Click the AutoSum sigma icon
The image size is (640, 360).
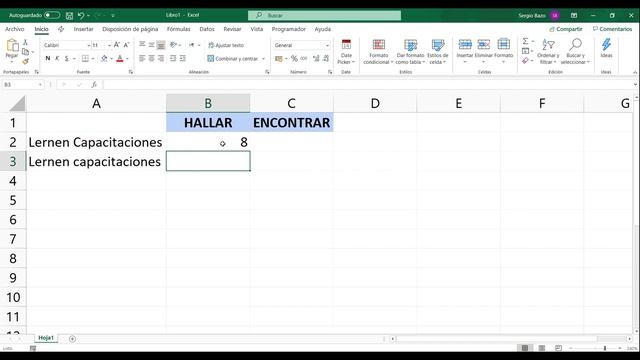pyautogui.click(x=525, y=41)
